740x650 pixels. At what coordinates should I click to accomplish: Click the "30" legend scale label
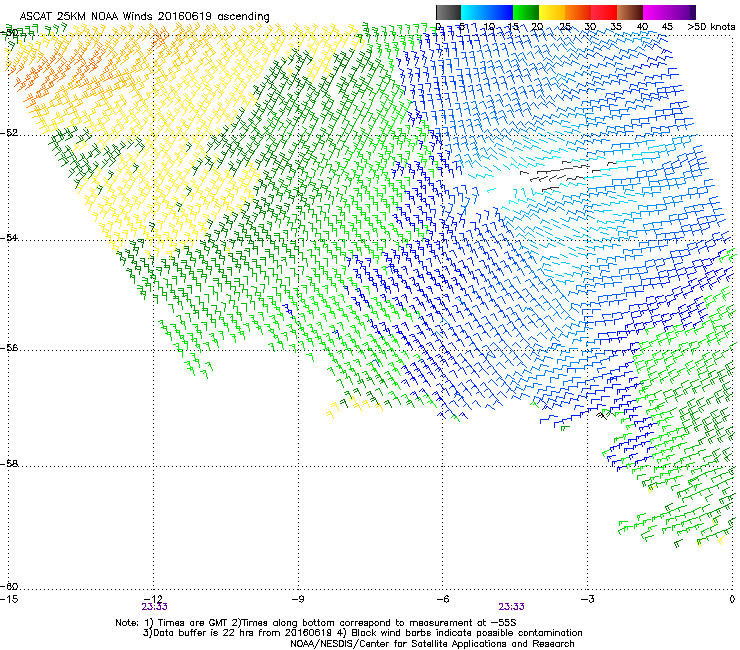pyautogui.click(x=590, y=27)
